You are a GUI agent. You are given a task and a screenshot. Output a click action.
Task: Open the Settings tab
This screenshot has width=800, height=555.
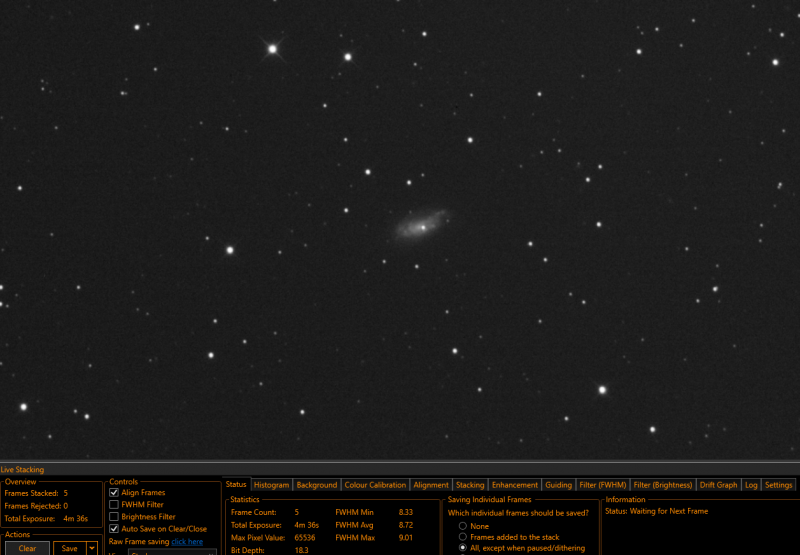pyautogui.click(x=779, y=485)
